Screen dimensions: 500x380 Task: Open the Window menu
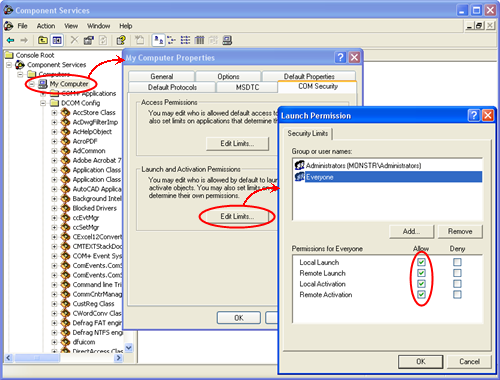[x=98, y=26]
